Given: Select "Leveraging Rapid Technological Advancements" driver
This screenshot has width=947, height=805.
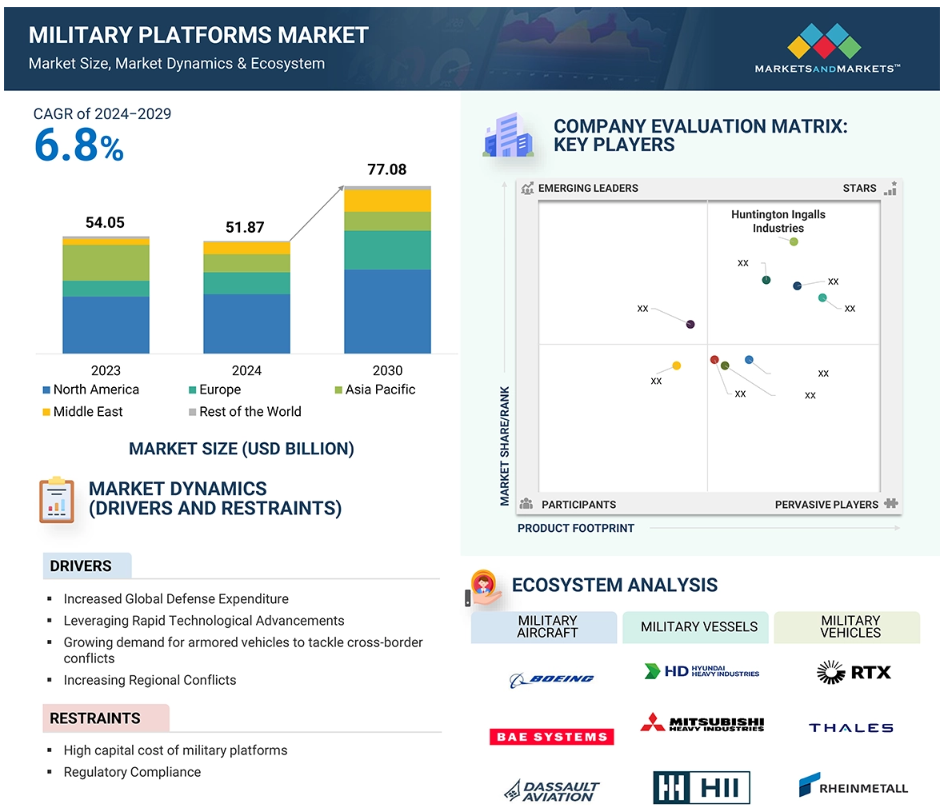Looking at the screenshot, I should [x=204, y=621].
